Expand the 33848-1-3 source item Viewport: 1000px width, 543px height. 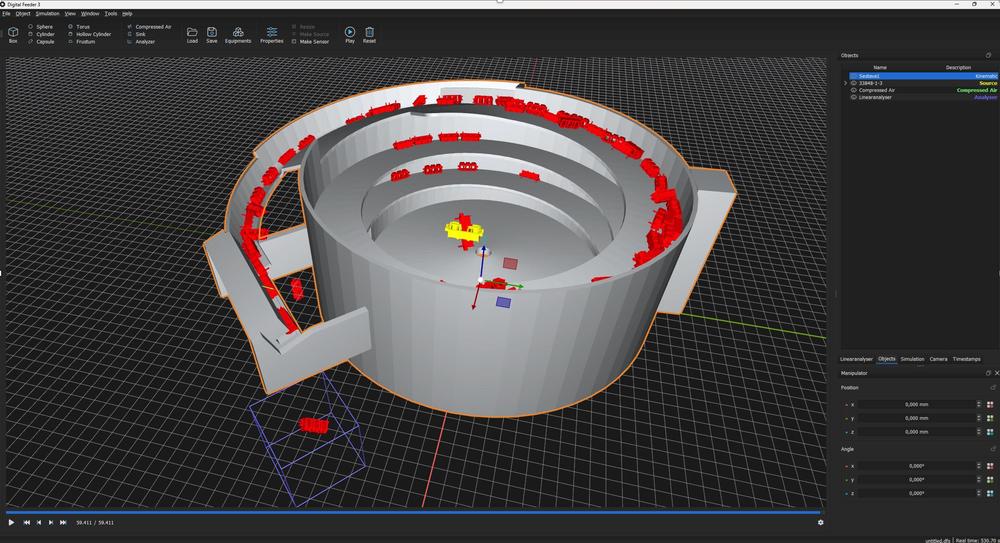(846, 83)
